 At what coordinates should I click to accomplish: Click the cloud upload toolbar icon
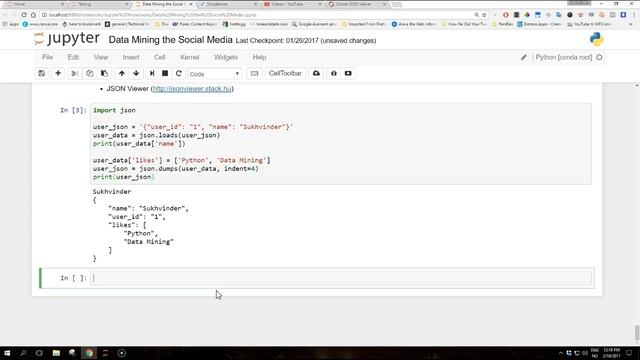coord(316,73)
